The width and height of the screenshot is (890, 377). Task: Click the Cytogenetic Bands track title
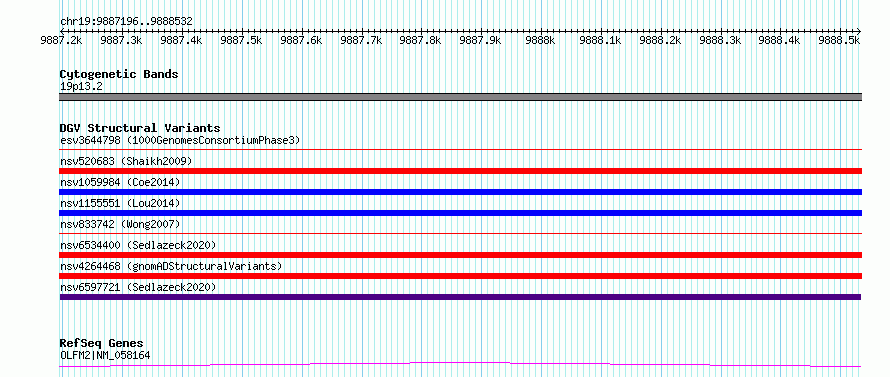coord(119,74)
